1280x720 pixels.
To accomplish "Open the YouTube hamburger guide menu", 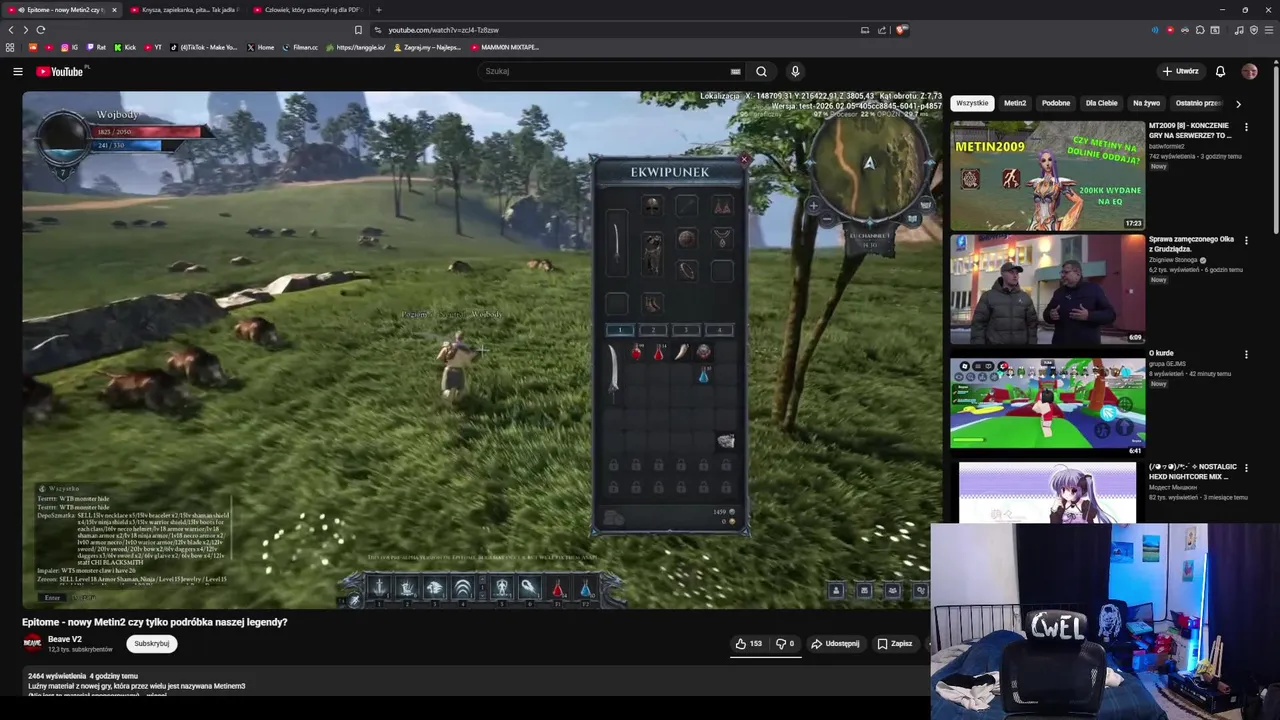I will [x=17, y=71].
